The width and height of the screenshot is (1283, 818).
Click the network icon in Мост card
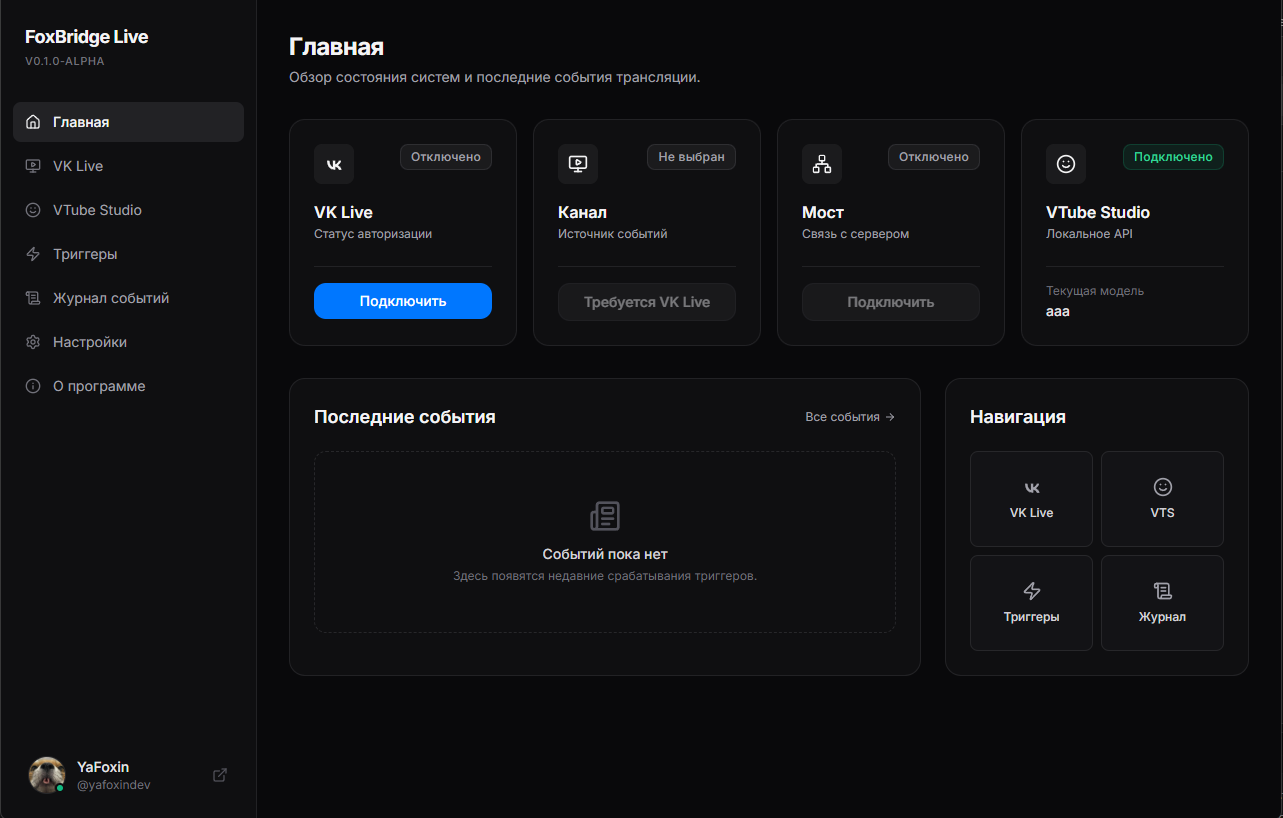822,164
